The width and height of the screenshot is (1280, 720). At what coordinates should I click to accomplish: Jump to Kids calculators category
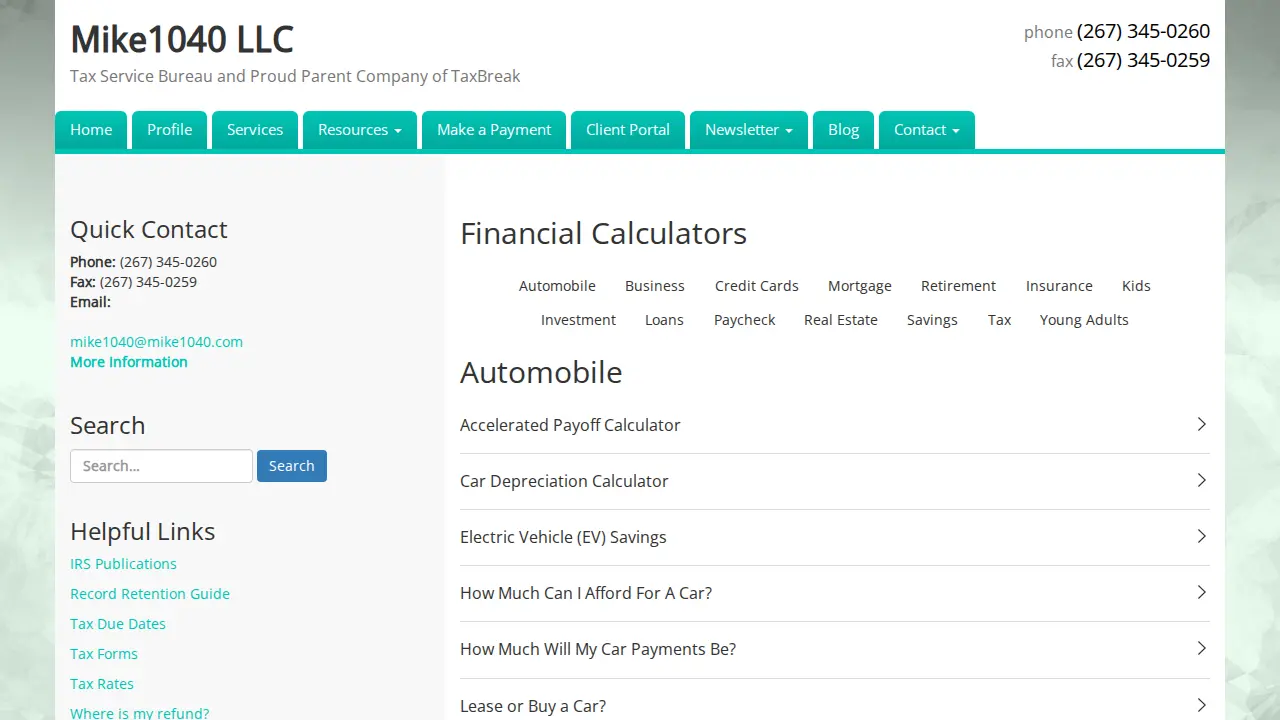pyautogui.click(x=1136, y=286)
